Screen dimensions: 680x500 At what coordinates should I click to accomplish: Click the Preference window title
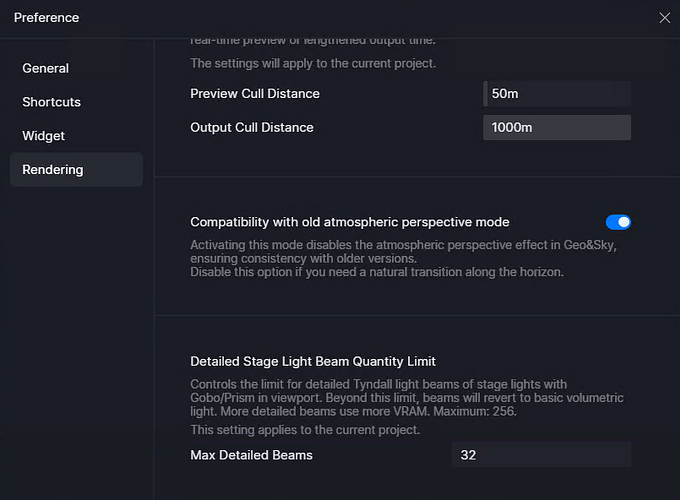point(46,18)
